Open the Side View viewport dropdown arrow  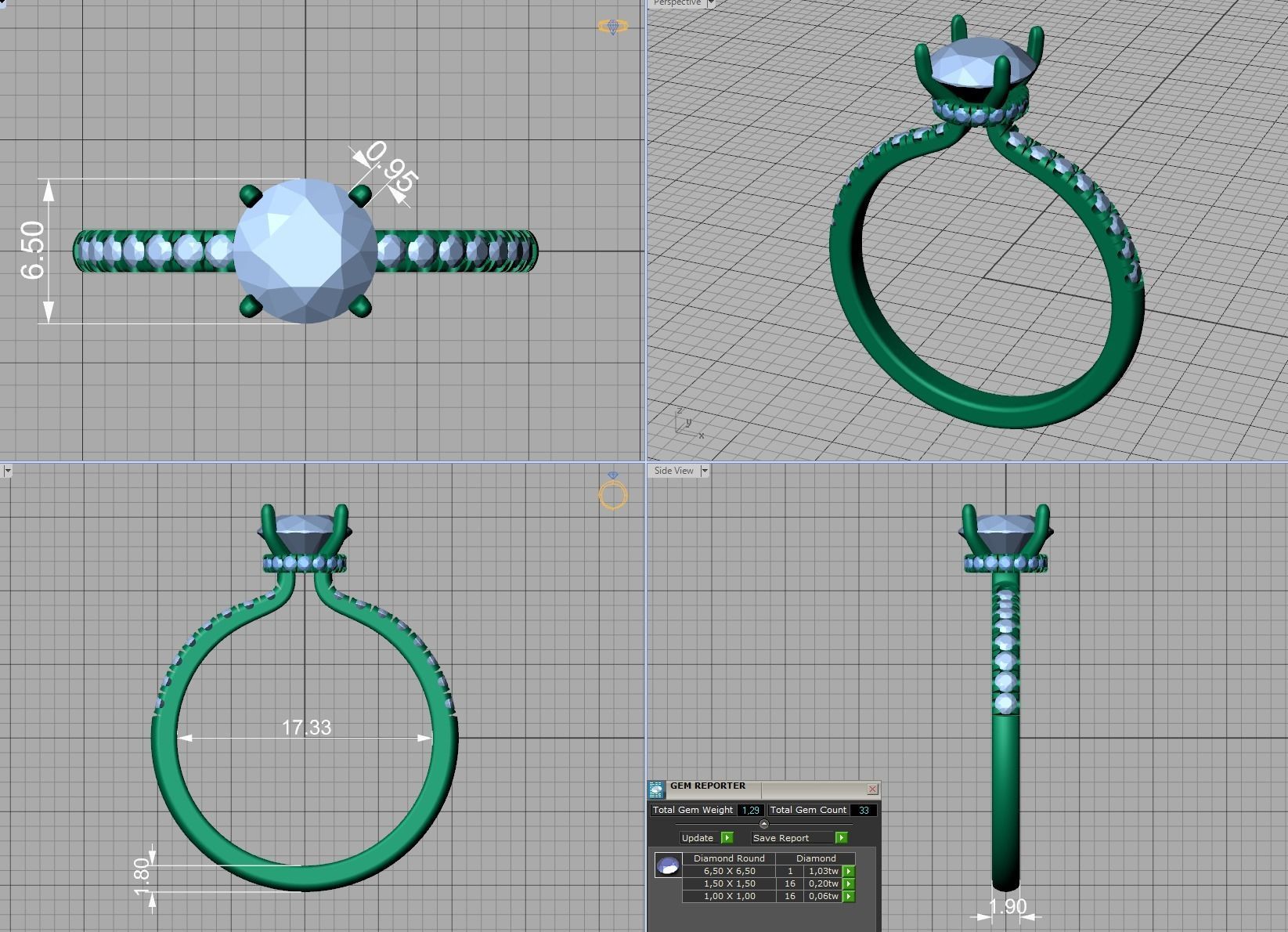pos(704,471)
